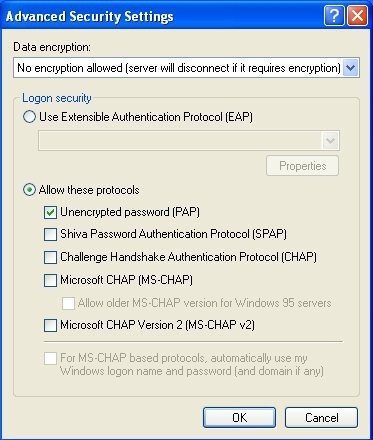Click the greyed Properties button
373x440 pixels.
(302, 166)
